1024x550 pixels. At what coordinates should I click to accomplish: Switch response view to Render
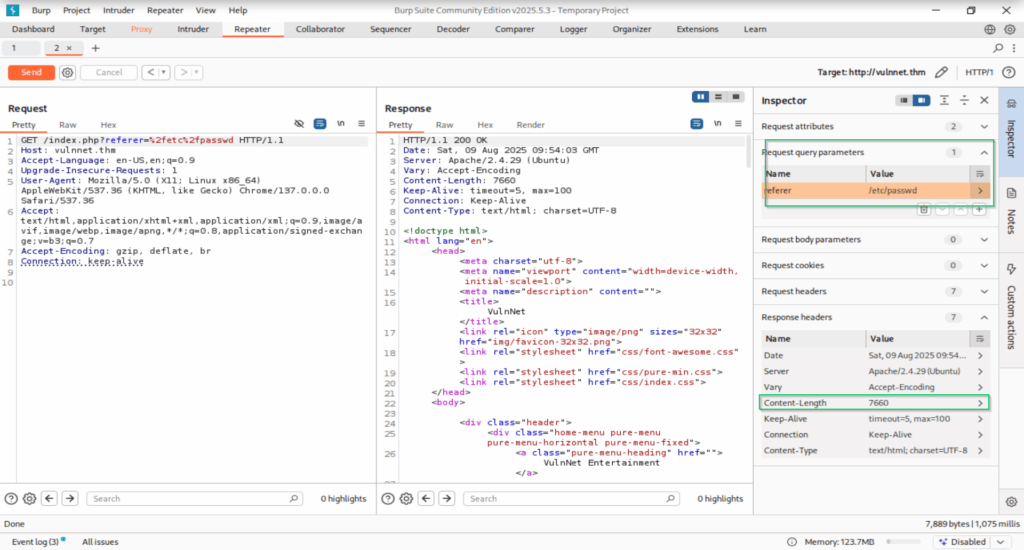(x=530, y=125)
